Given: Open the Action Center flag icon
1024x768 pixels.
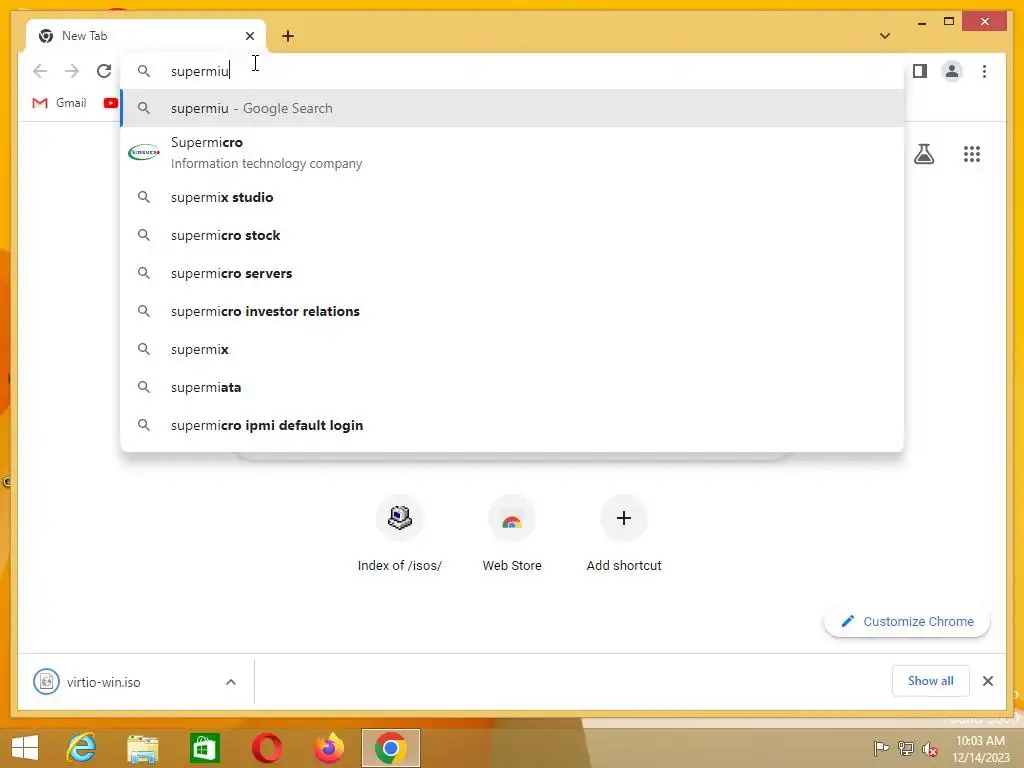Looking at the screenshot, I should point(881,748).
